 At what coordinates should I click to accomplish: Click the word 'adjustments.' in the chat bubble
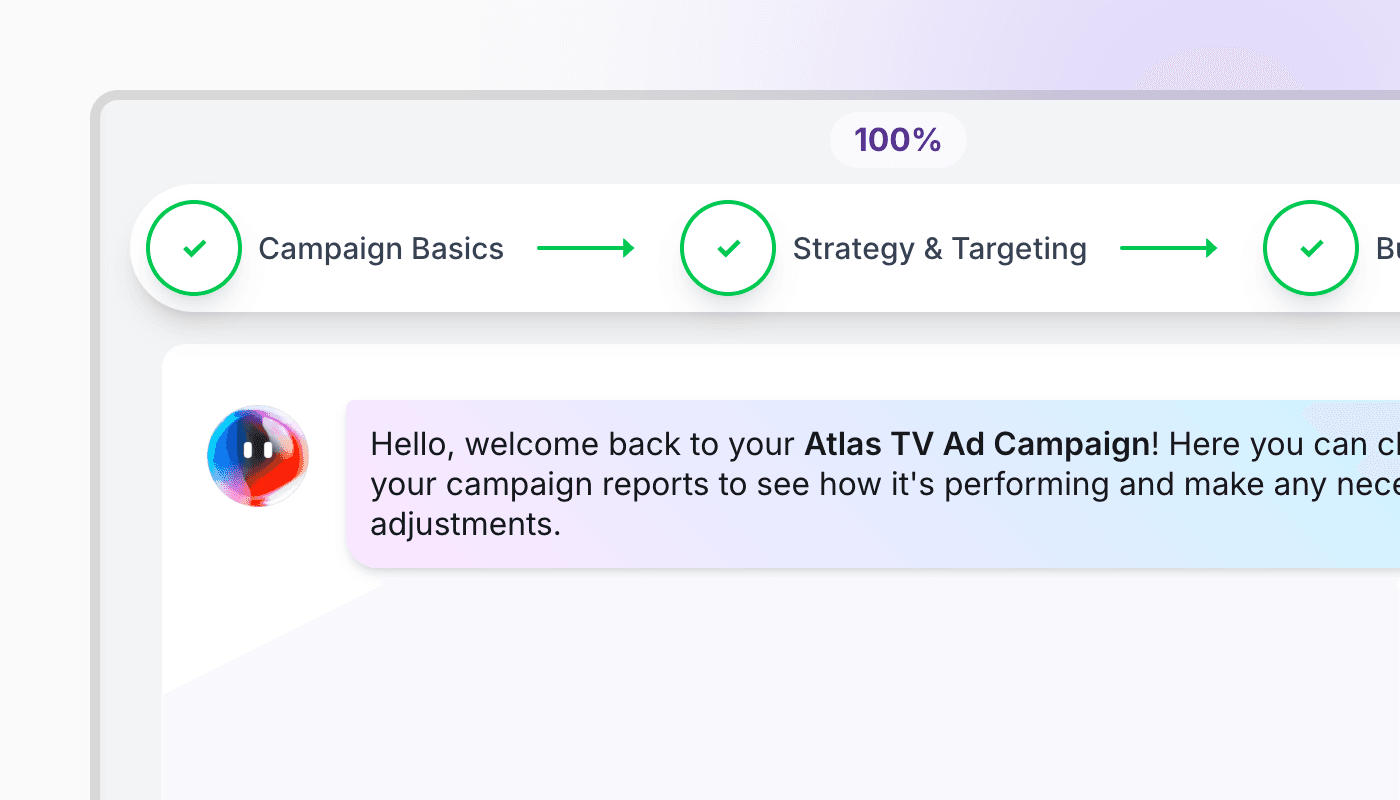point(466,524)
